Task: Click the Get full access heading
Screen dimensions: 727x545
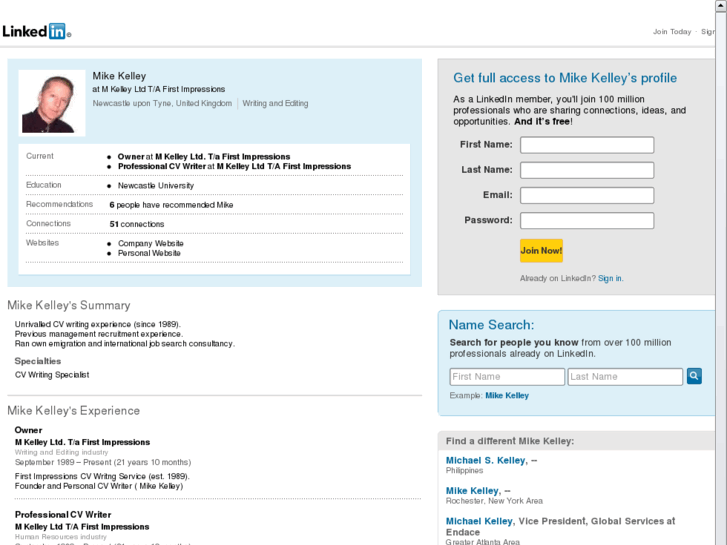Action: tap(565, 78)
